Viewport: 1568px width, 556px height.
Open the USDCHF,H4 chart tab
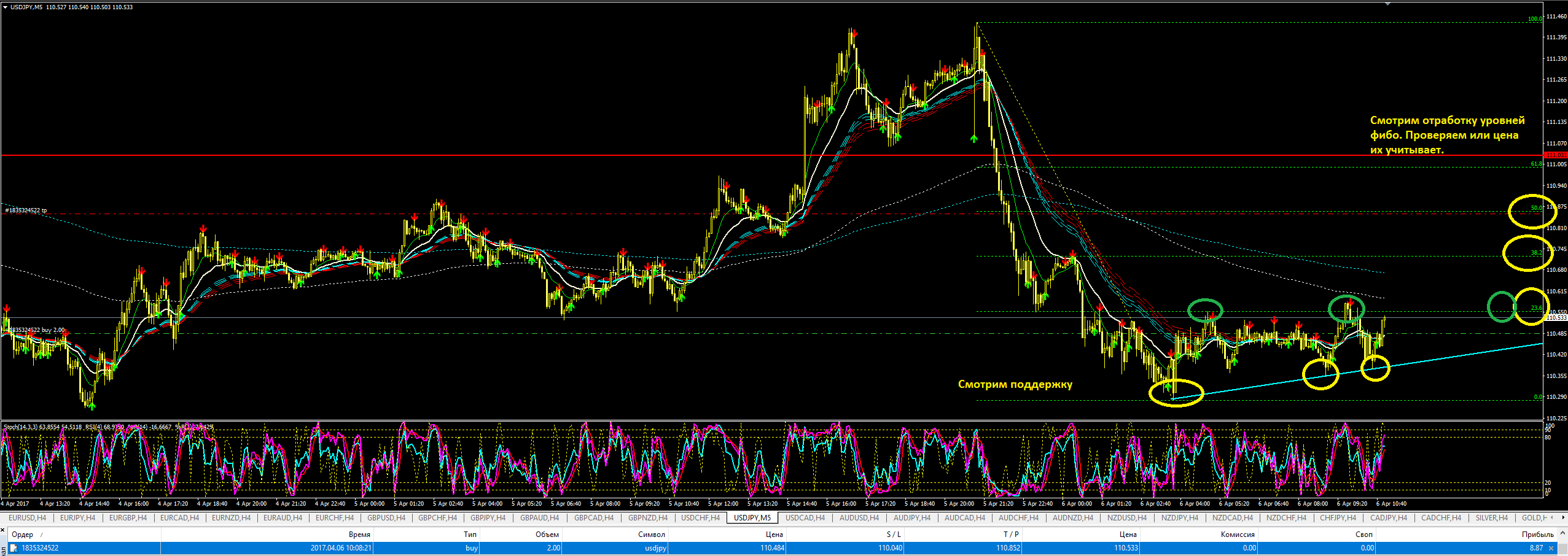click(x=700, y=518)
